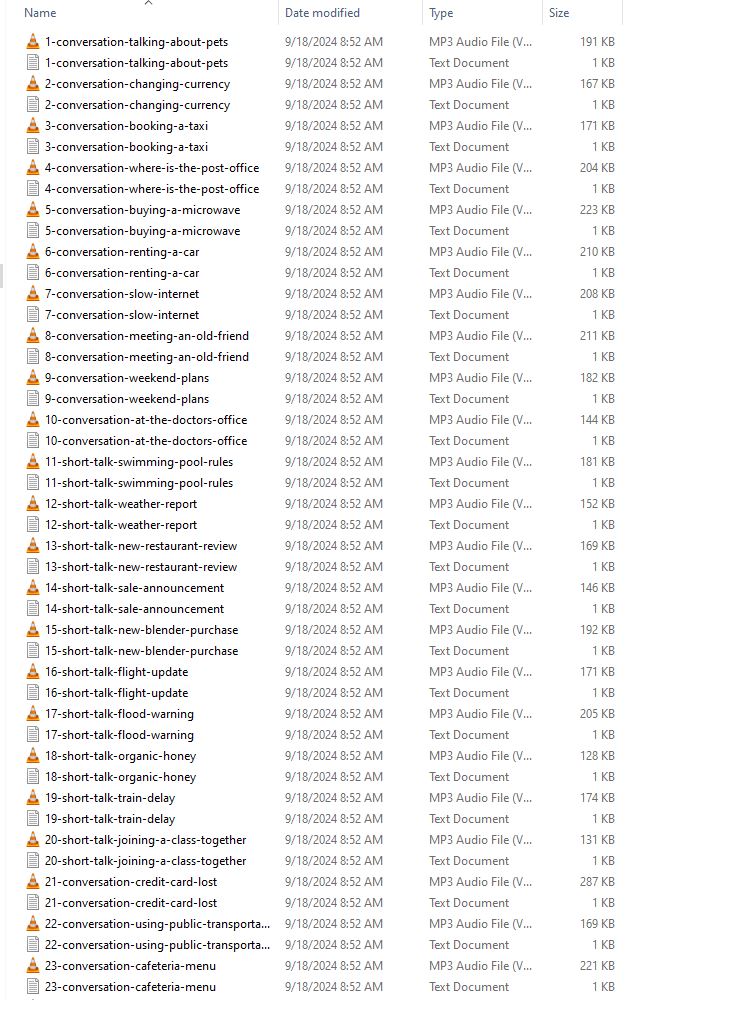Select the 9-conversation-weekend-plans text document name
Image resolution: width=752 pixels, height=1017 pixels.
tap(126, 399)
